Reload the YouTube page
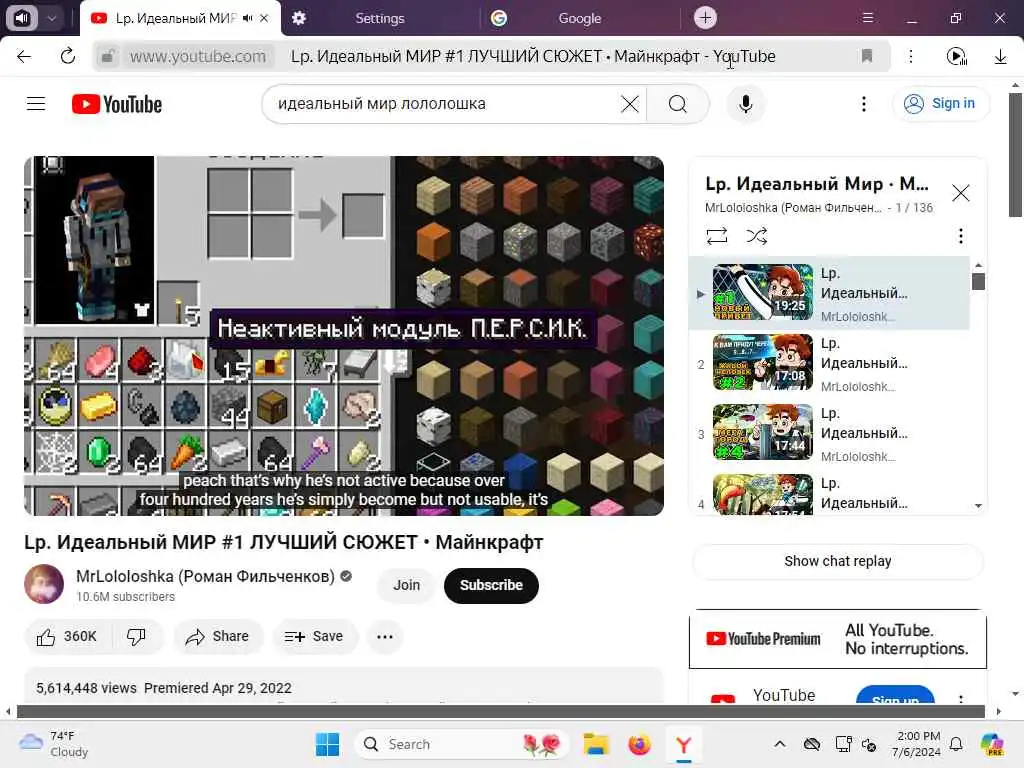The height and width of the screenshot is (768, 1024). point(67,57)
